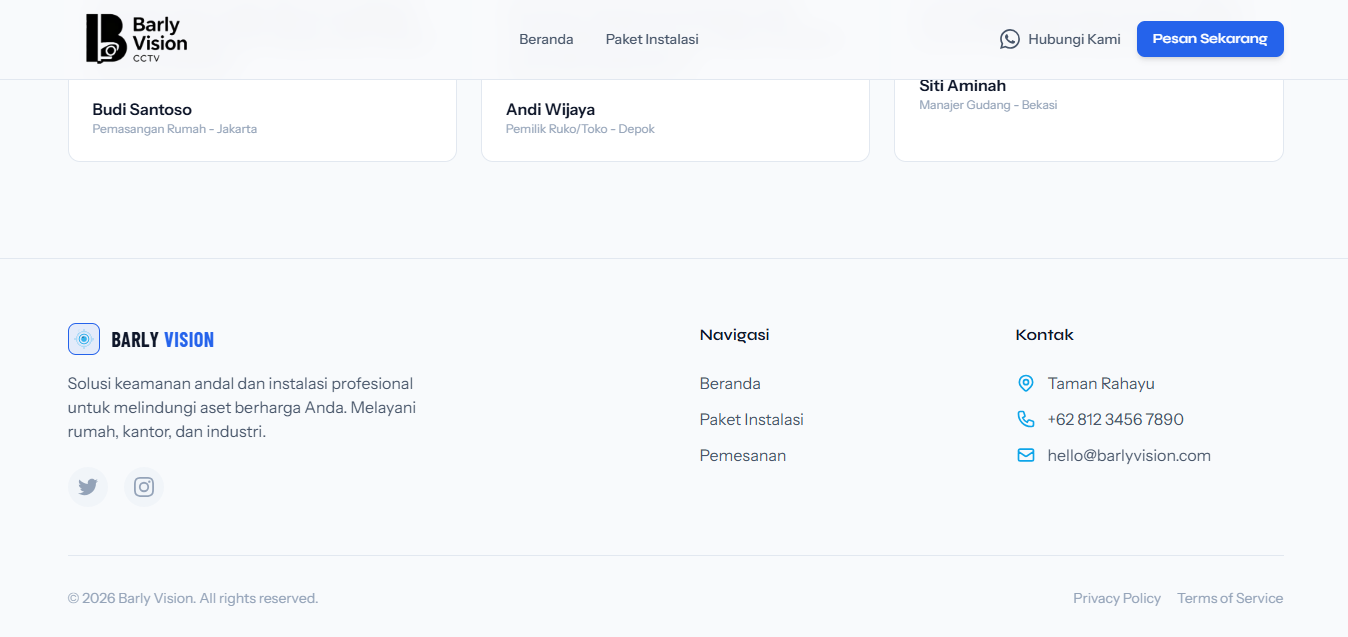Screen dimensions: 1348x637
Task: Click the Kontak footer heading
Action: click(x=1045, y=335)
